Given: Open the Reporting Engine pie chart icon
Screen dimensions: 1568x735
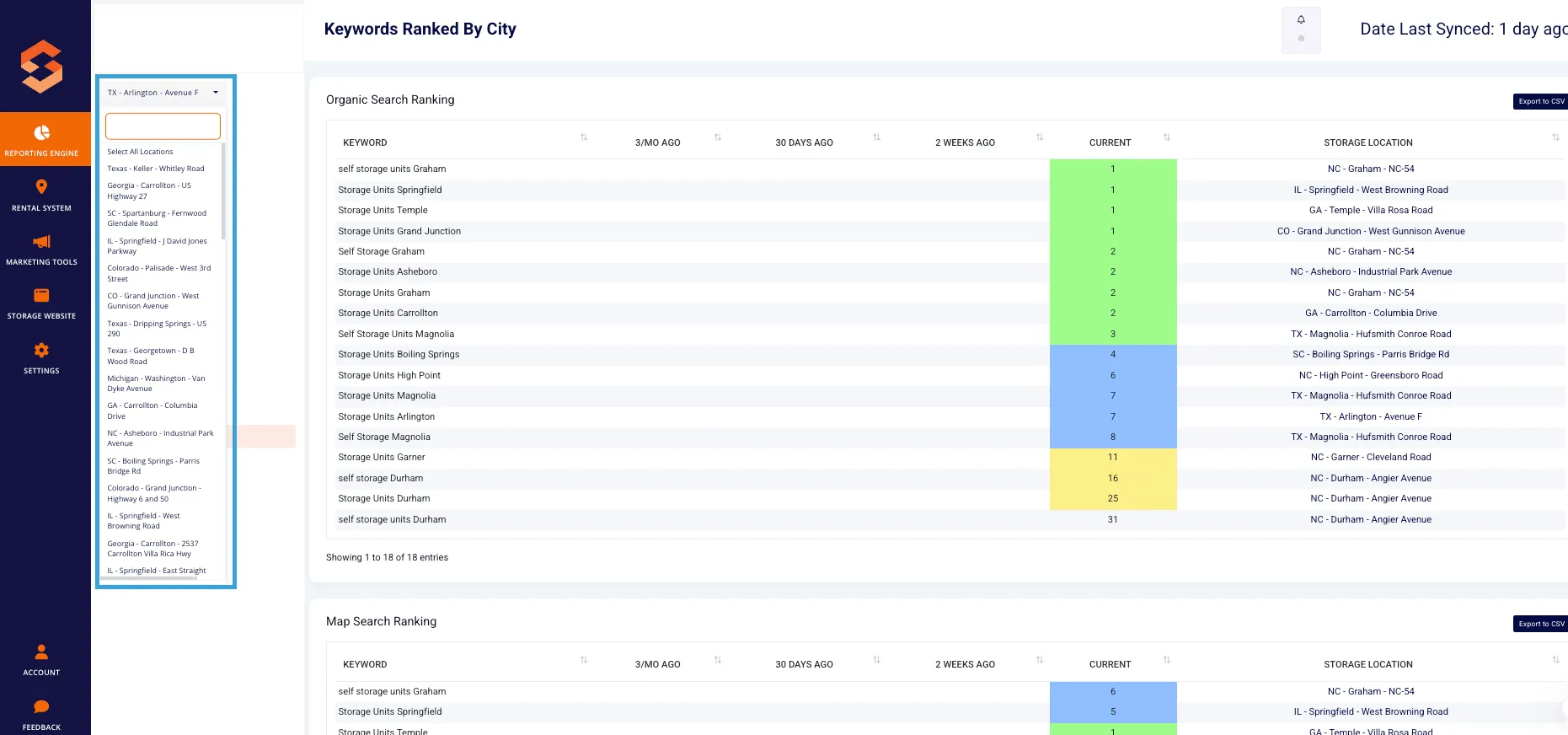Looking at the screenshot, I should coord(41,132).
